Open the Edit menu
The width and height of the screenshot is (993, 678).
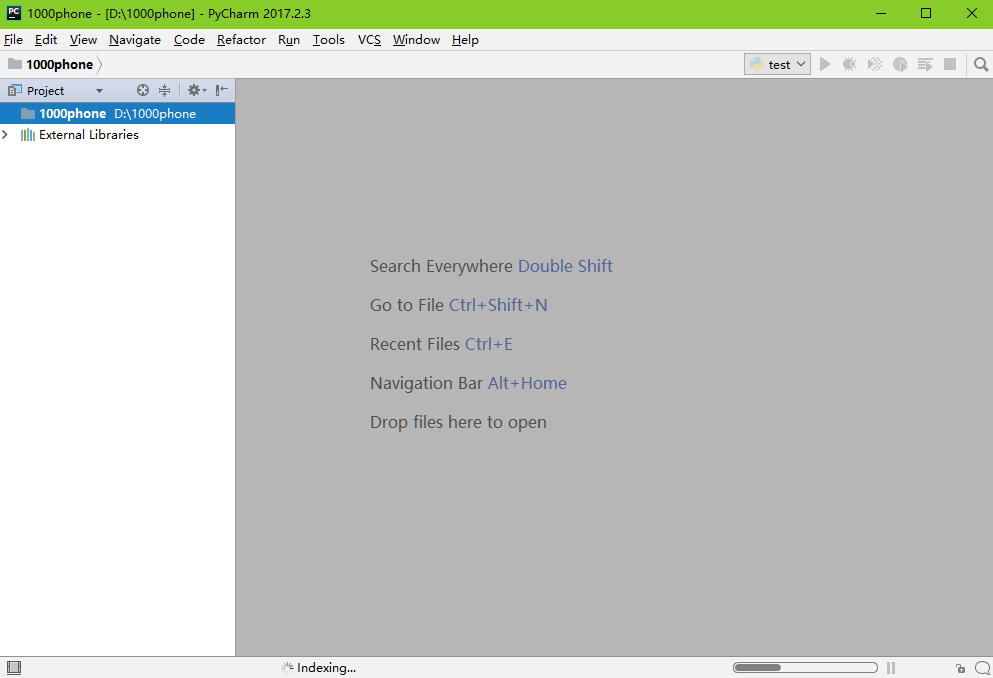pos(46,39)
